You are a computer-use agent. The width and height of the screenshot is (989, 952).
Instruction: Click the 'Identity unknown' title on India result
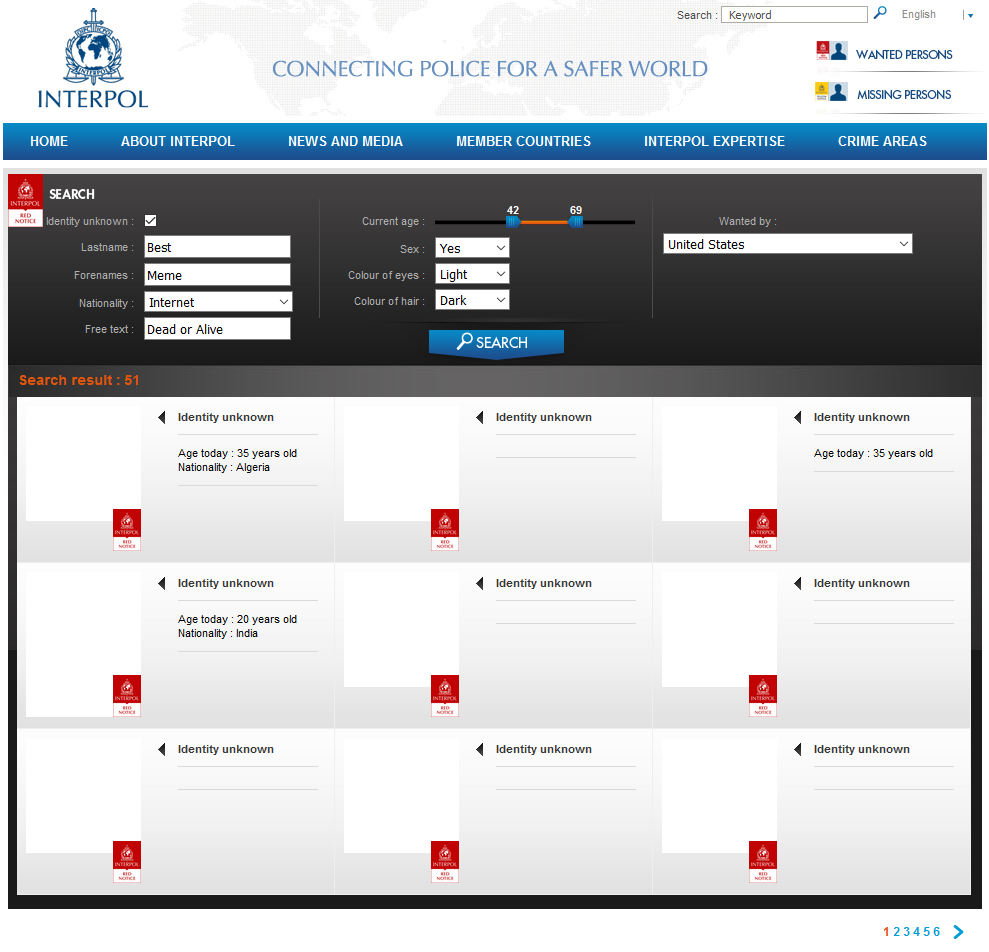click(x=226, y=583)
